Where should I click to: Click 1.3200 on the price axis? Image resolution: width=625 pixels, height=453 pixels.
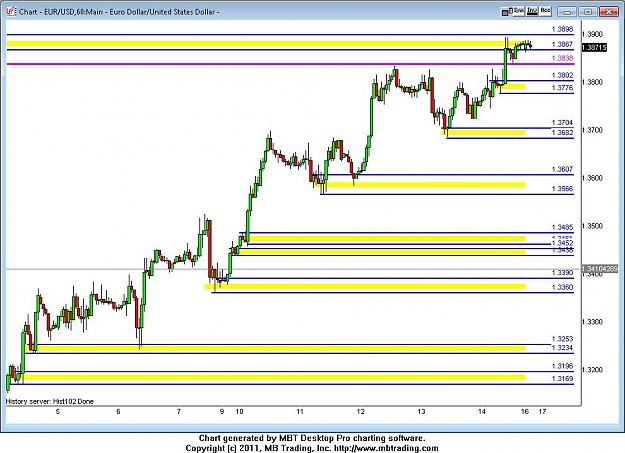592,370
